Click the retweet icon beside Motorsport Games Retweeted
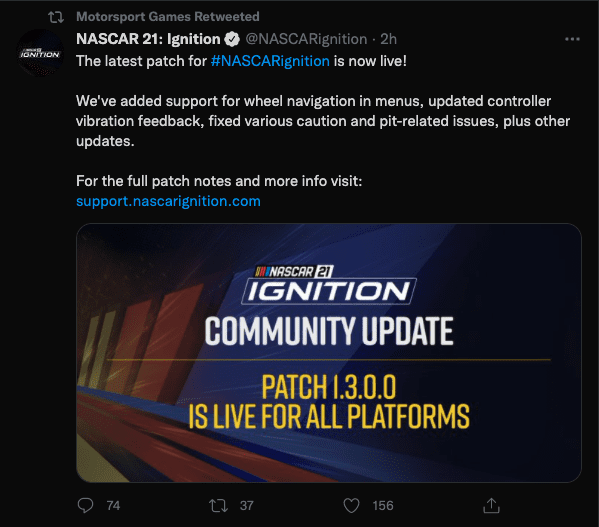Image resolution: width=599 pixels, height=527 pixels. [56, 17]
